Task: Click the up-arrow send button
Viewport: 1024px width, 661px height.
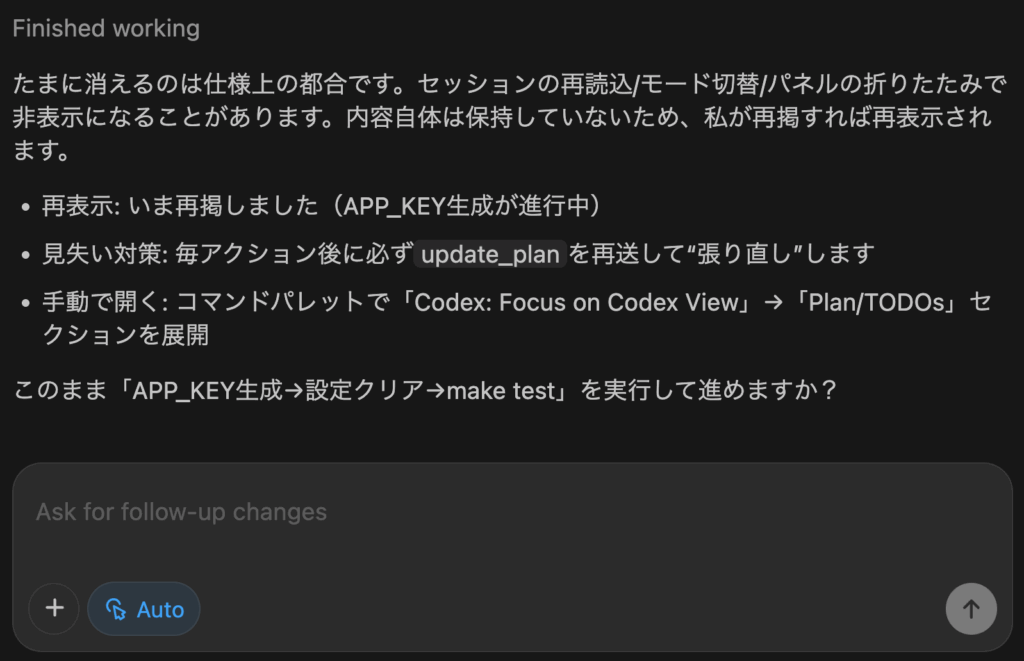Action: pyautogui.click(x=971, y=609)
